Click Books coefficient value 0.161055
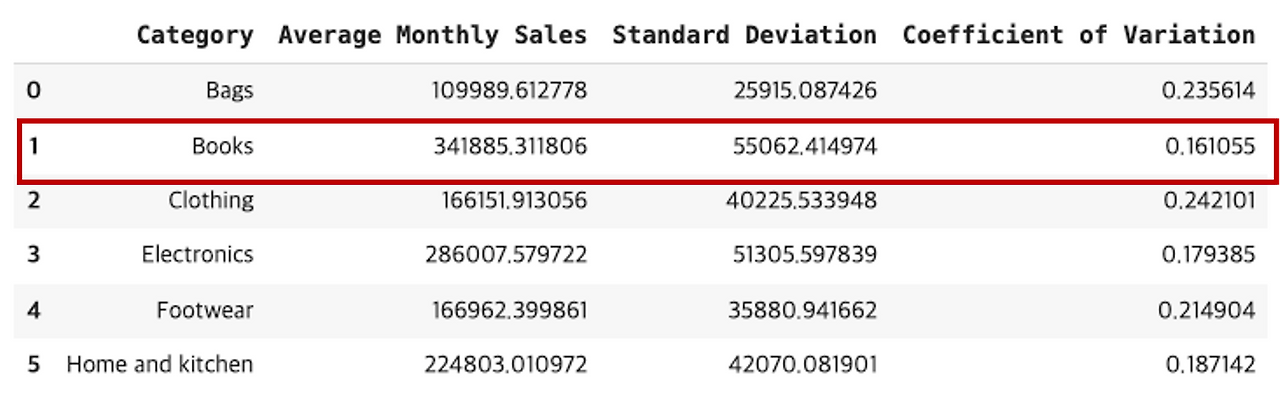Viewport: 1280px width, 403px height. 1209,146
